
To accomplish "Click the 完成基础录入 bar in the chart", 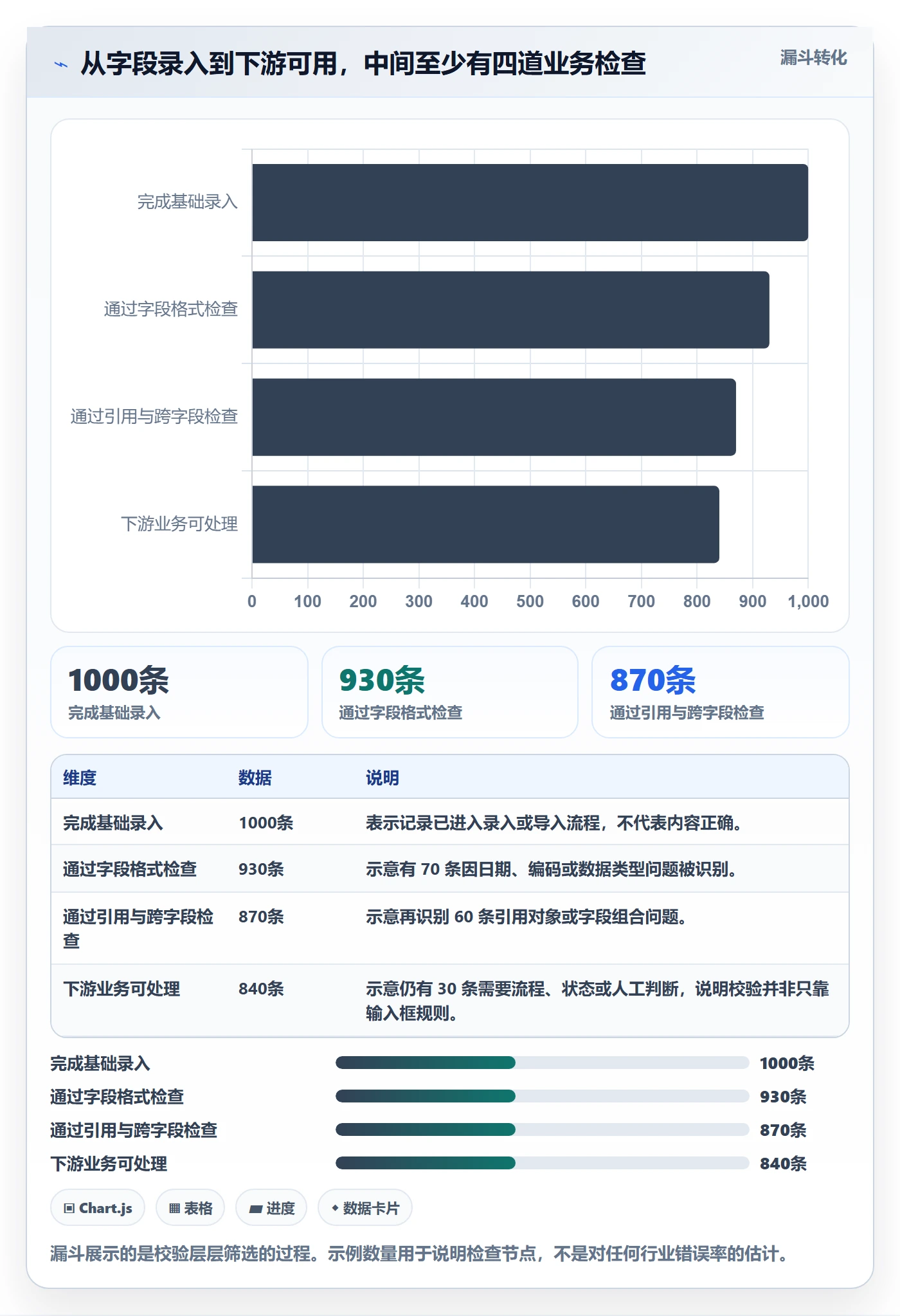I will [530, 203].
